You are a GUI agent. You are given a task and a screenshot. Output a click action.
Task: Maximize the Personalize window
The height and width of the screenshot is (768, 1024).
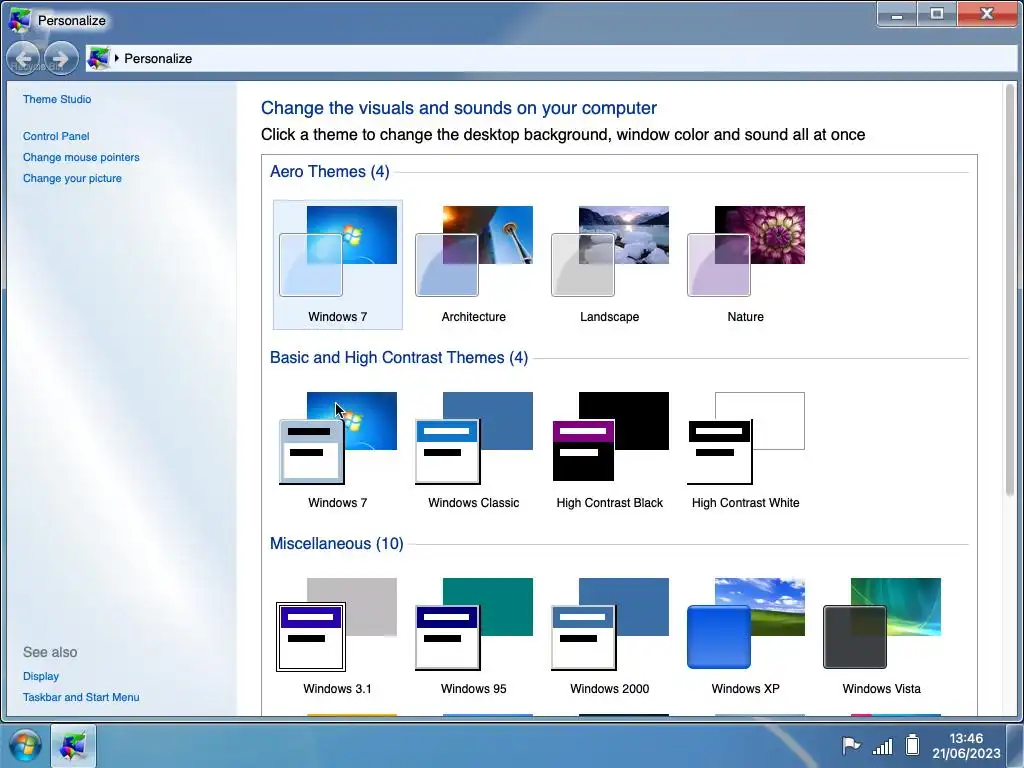(936, 14)
